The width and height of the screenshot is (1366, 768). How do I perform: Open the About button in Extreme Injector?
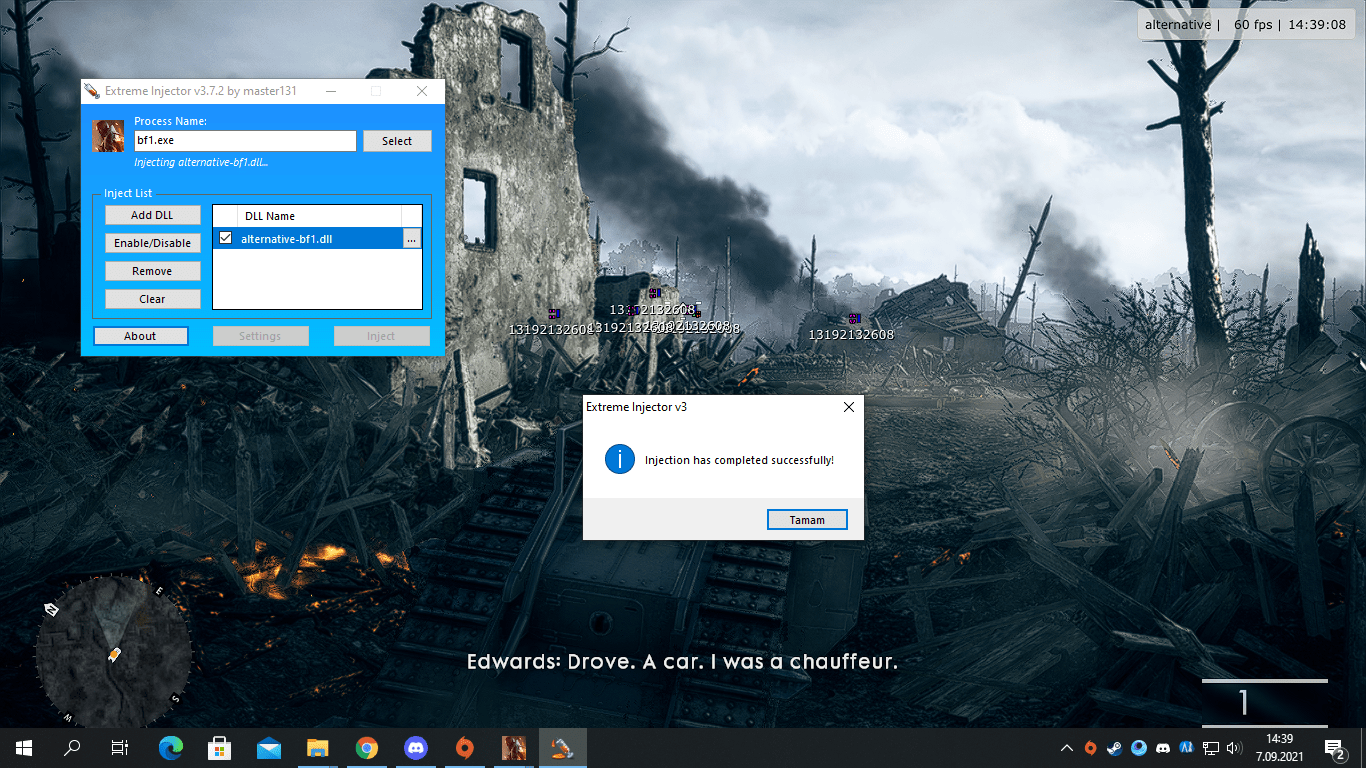tap(140, 336)
